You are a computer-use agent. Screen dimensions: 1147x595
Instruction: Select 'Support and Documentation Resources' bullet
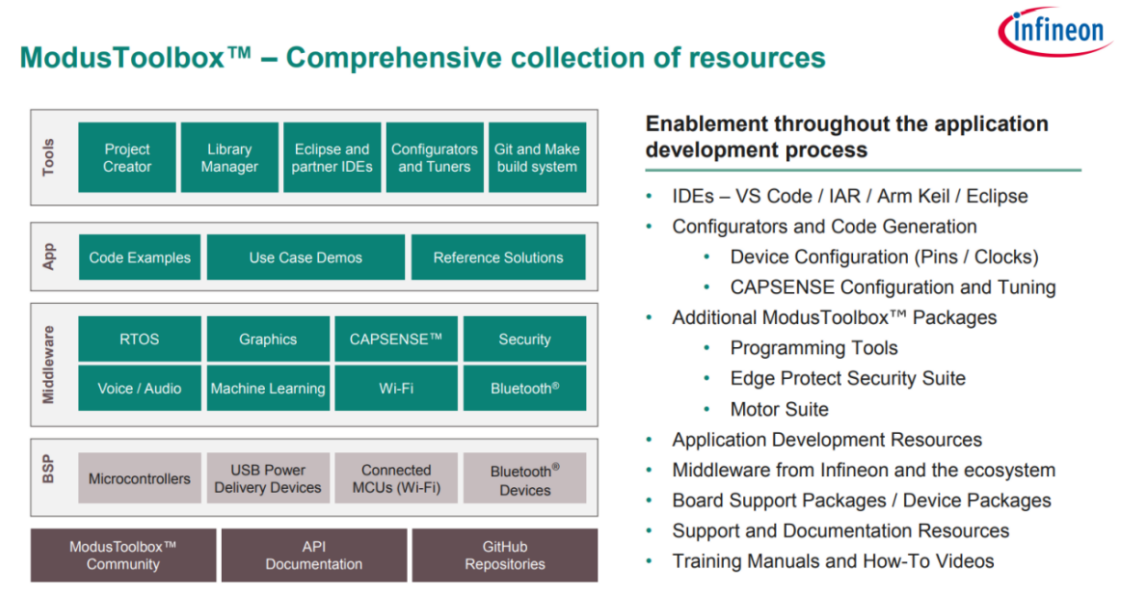click(840, 531)
